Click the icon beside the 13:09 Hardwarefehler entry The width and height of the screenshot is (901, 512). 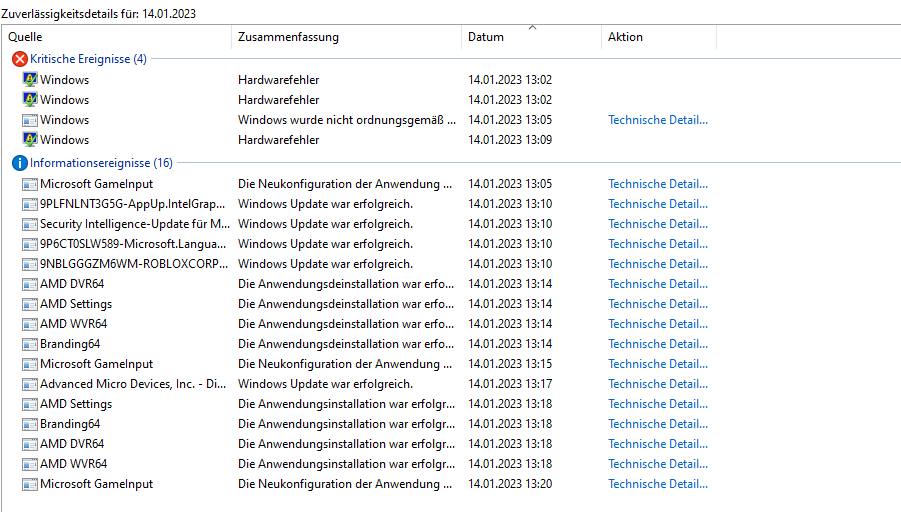click(x=30, y=140)
